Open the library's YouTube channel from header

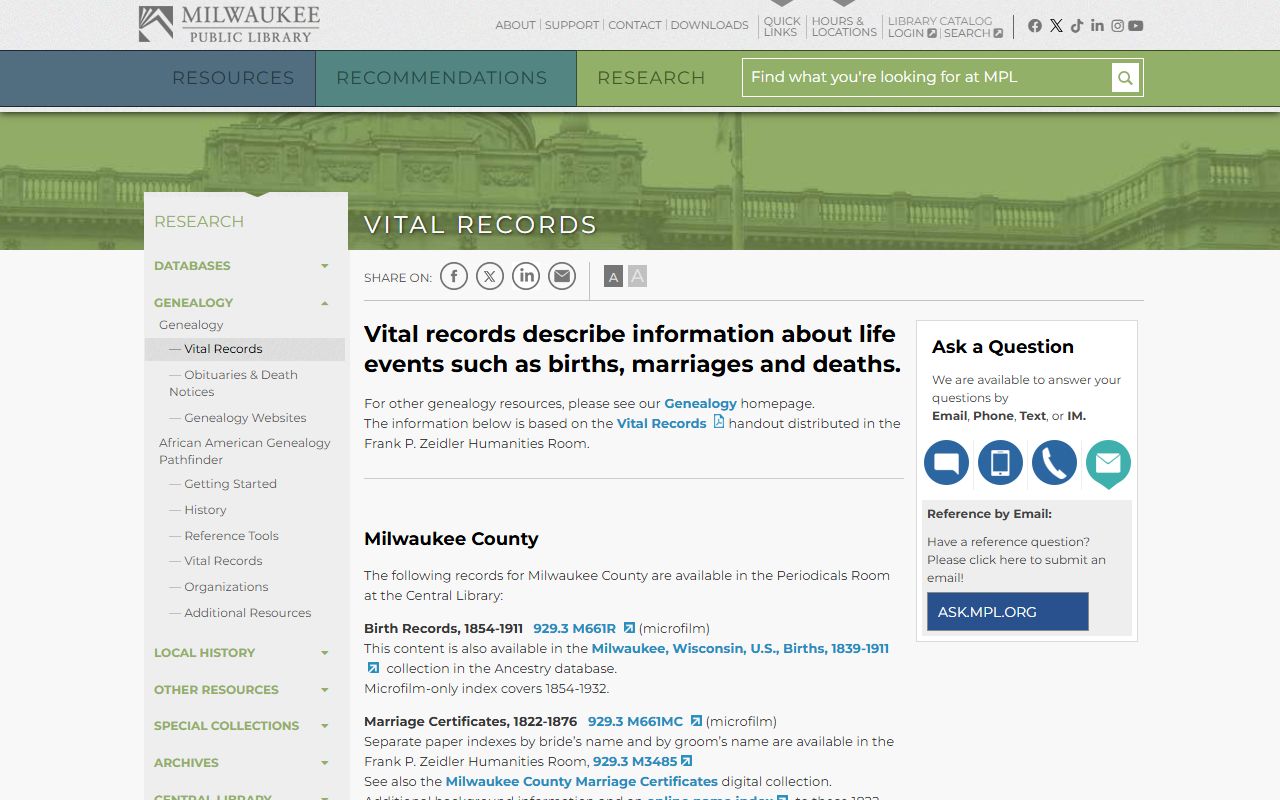pyautogui.click(x=1136, y=26)
